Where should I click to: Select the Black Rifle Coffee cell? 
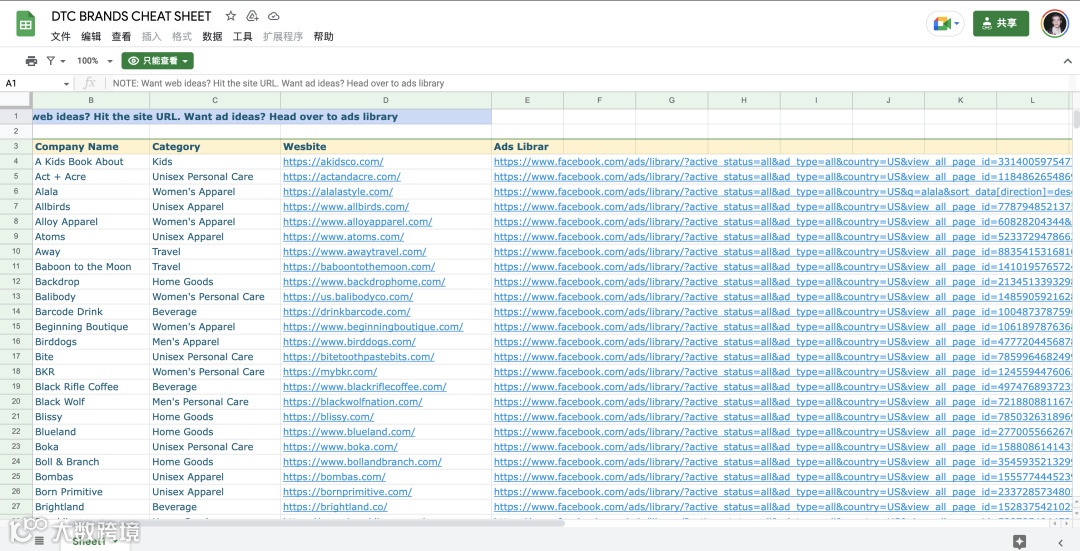91,386
